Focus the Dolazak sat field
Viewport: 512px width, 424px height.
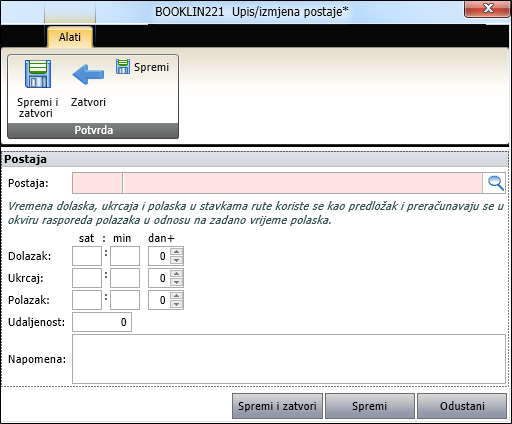point(87,256)
